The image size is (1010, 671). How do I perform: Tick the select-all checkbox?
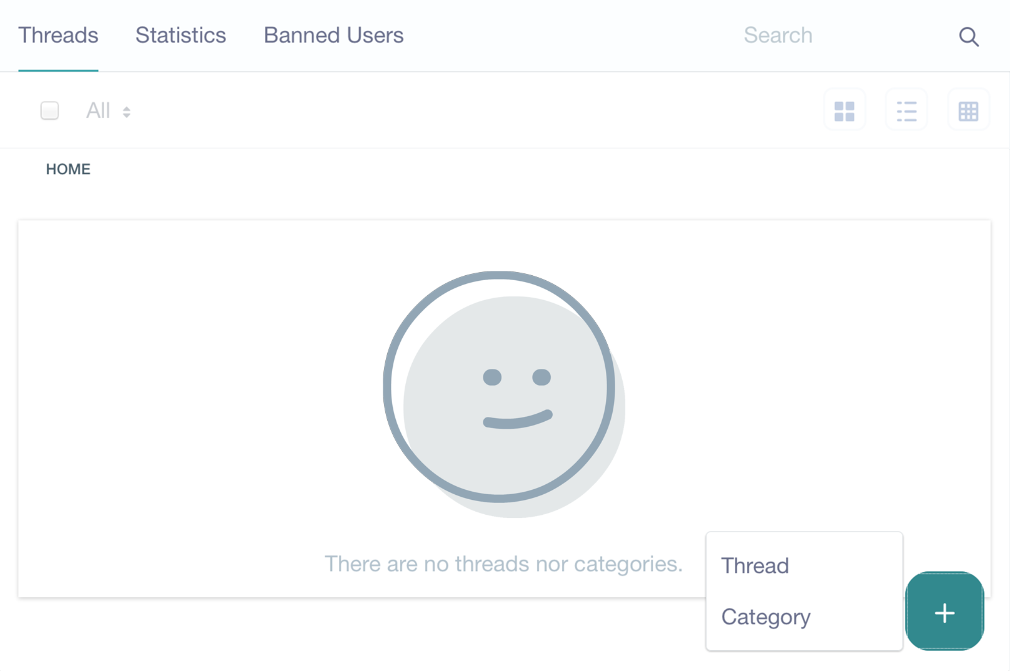[x=50, y=111]
